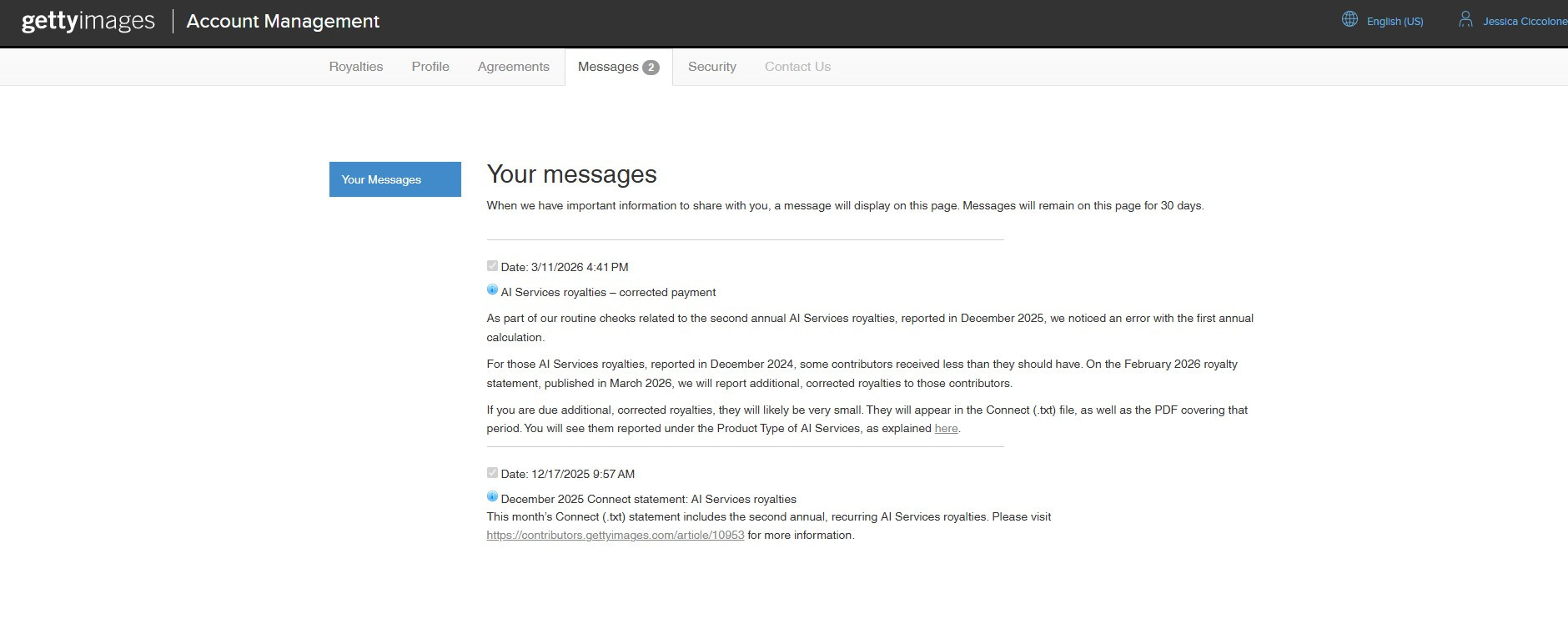Click the Account Management header title
The width and height of the screenshot is (1568, 619).
[283, 22]
